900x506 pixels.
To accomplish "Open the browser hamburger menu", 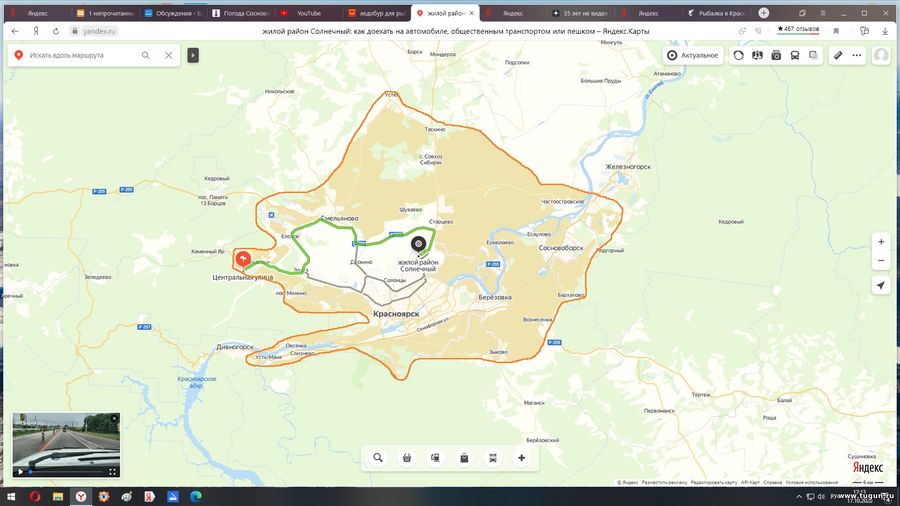I will click(823, 13).
